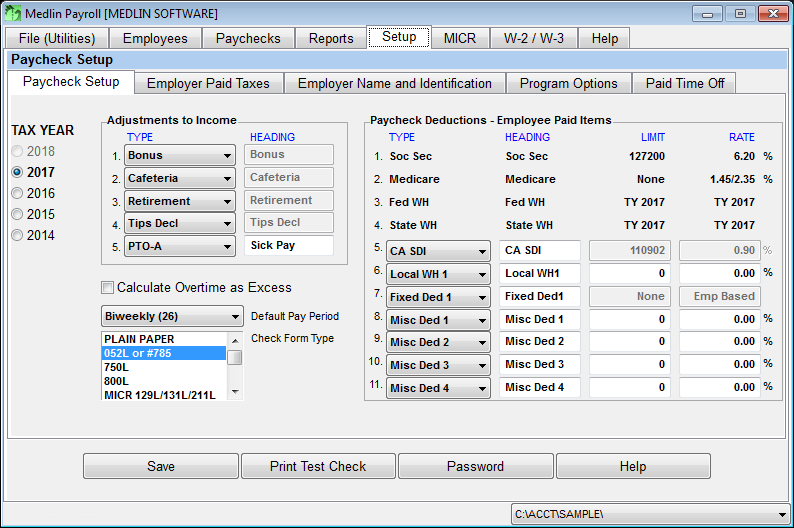This screenshot has width=794, height=528.
Task: Select tax year 2016 radio button
Action: pos(17,193)
